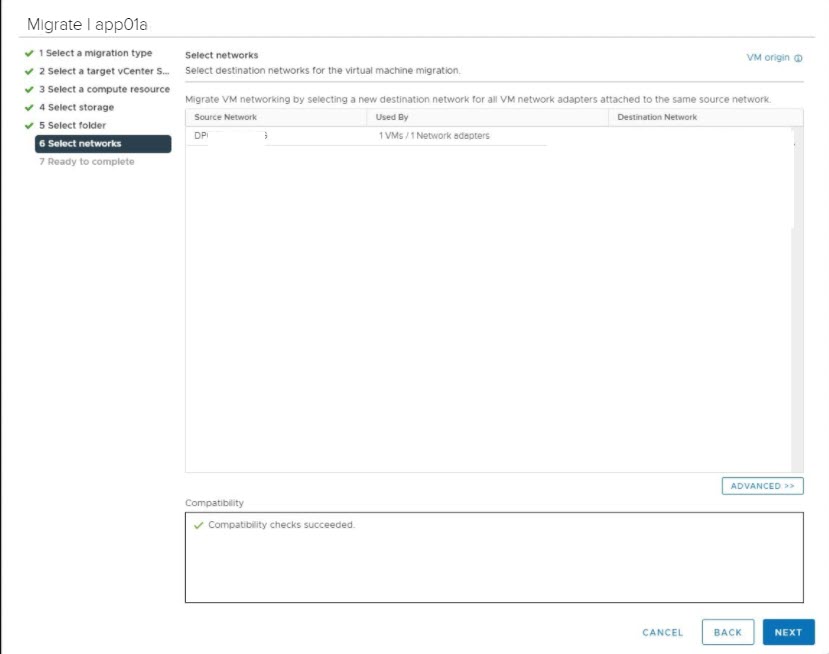Click the VM origin info icon
Image resolution: width=829 pixels, height=654 pixels.
tap(799, 58)
